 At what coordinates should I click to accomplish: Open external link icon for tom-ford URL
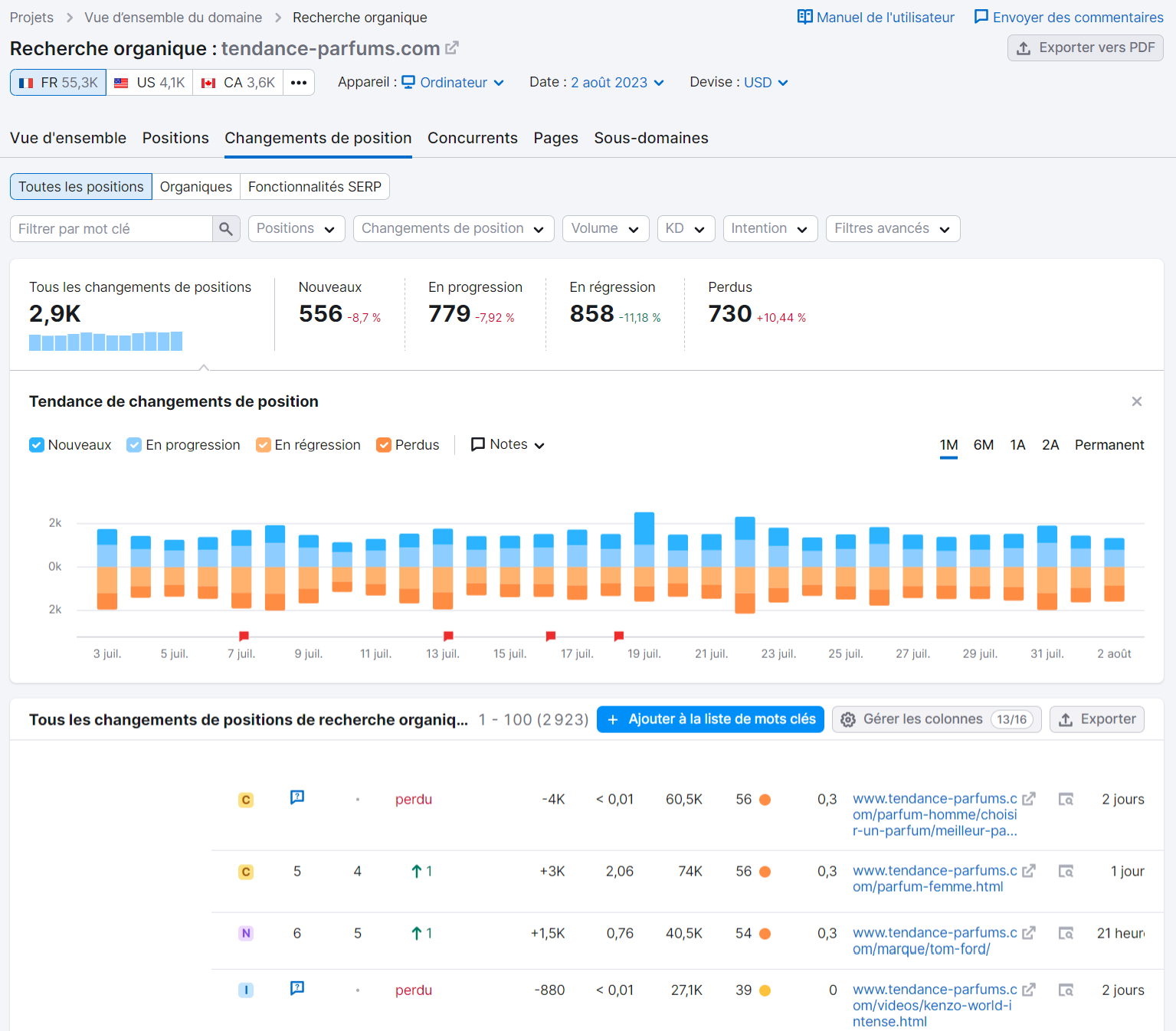(1029, 932)
